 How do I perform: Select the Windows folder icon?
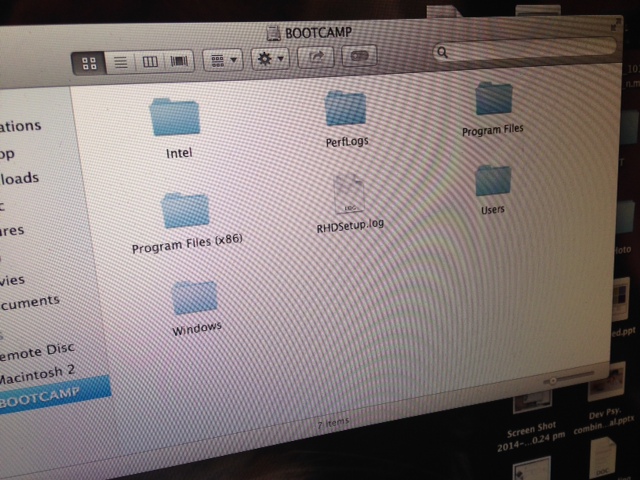click(194, 298)
